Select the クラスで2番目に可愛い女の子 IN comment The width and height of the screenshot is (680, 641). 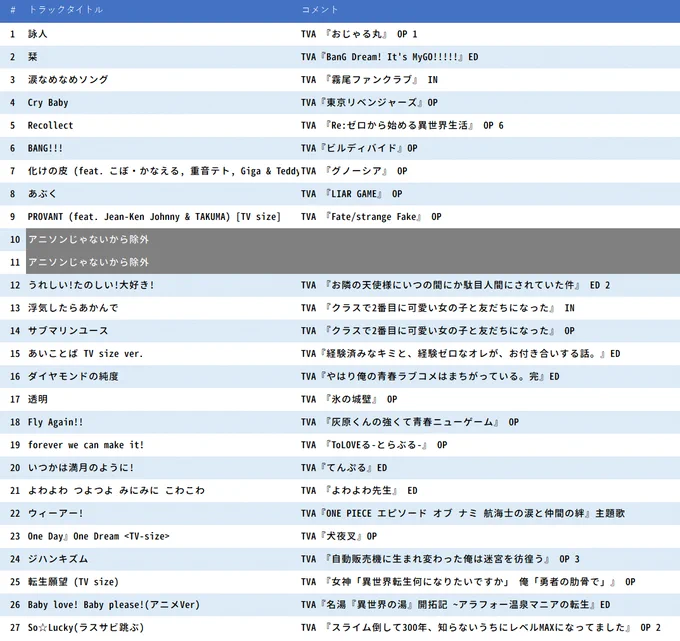(x=438, y=308)
